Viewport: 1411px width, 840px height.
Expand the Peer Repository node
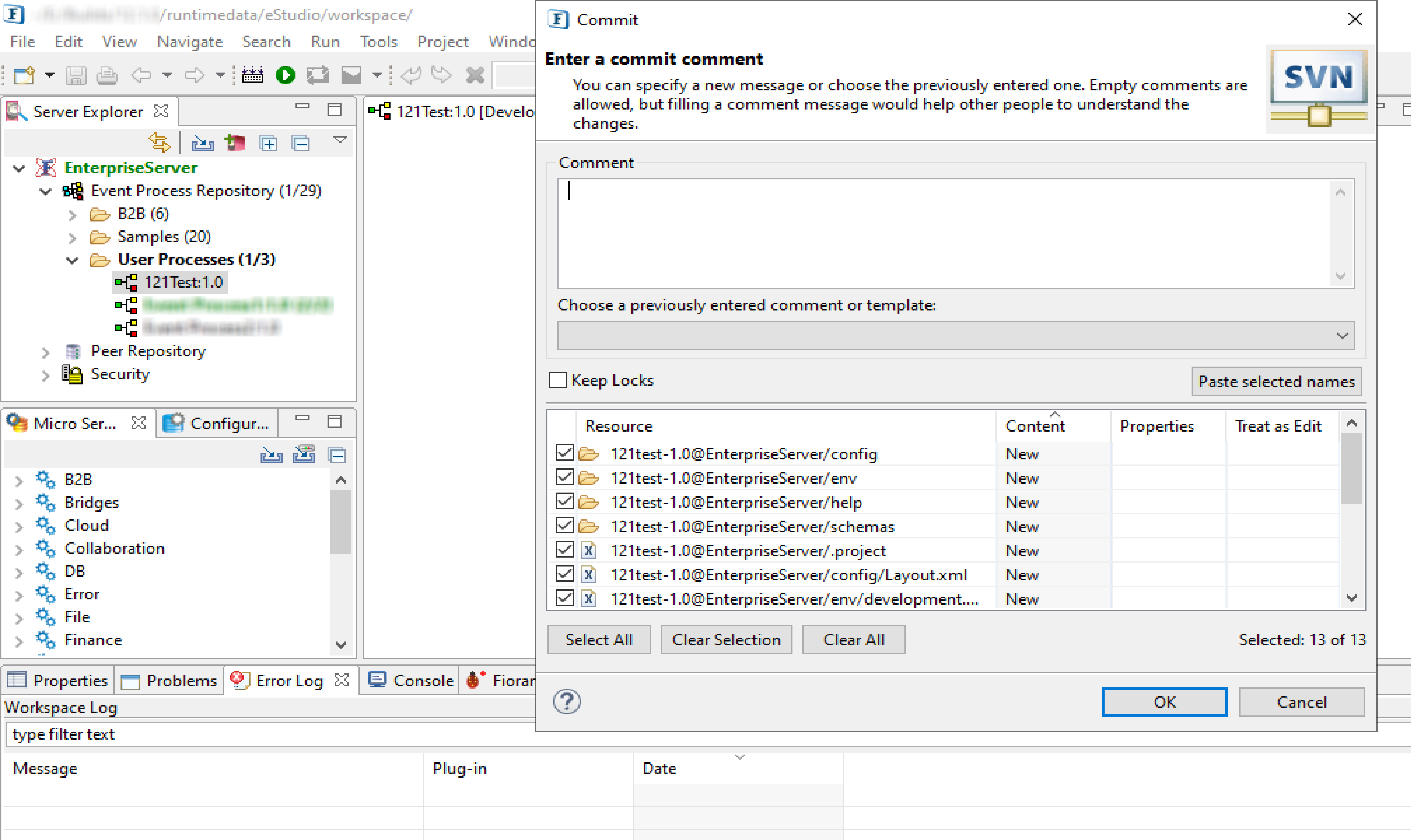(46, 353)
